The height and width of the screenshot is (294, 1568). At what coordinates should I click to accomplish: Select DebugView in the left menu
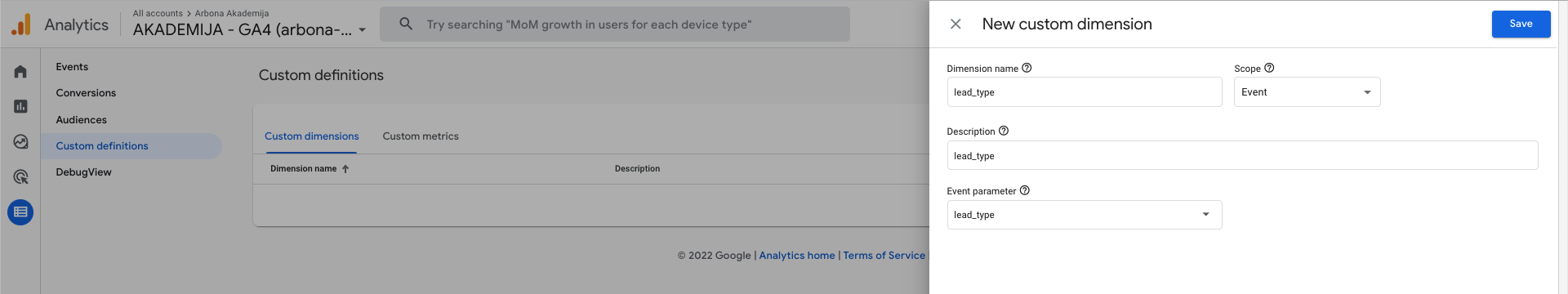83,172
